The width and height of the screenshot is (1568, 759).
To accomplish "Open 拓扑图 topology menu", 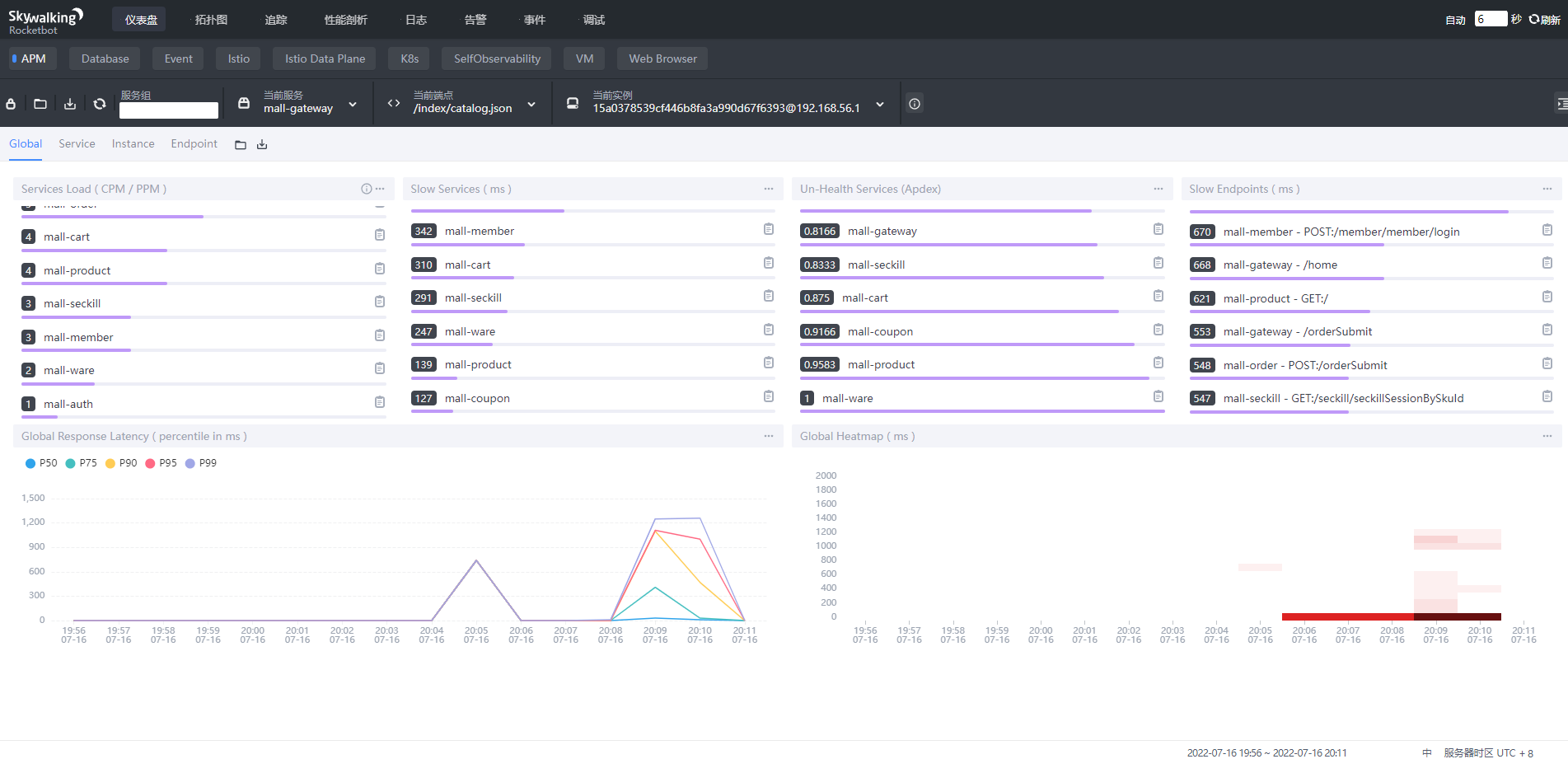I will 211,20.
